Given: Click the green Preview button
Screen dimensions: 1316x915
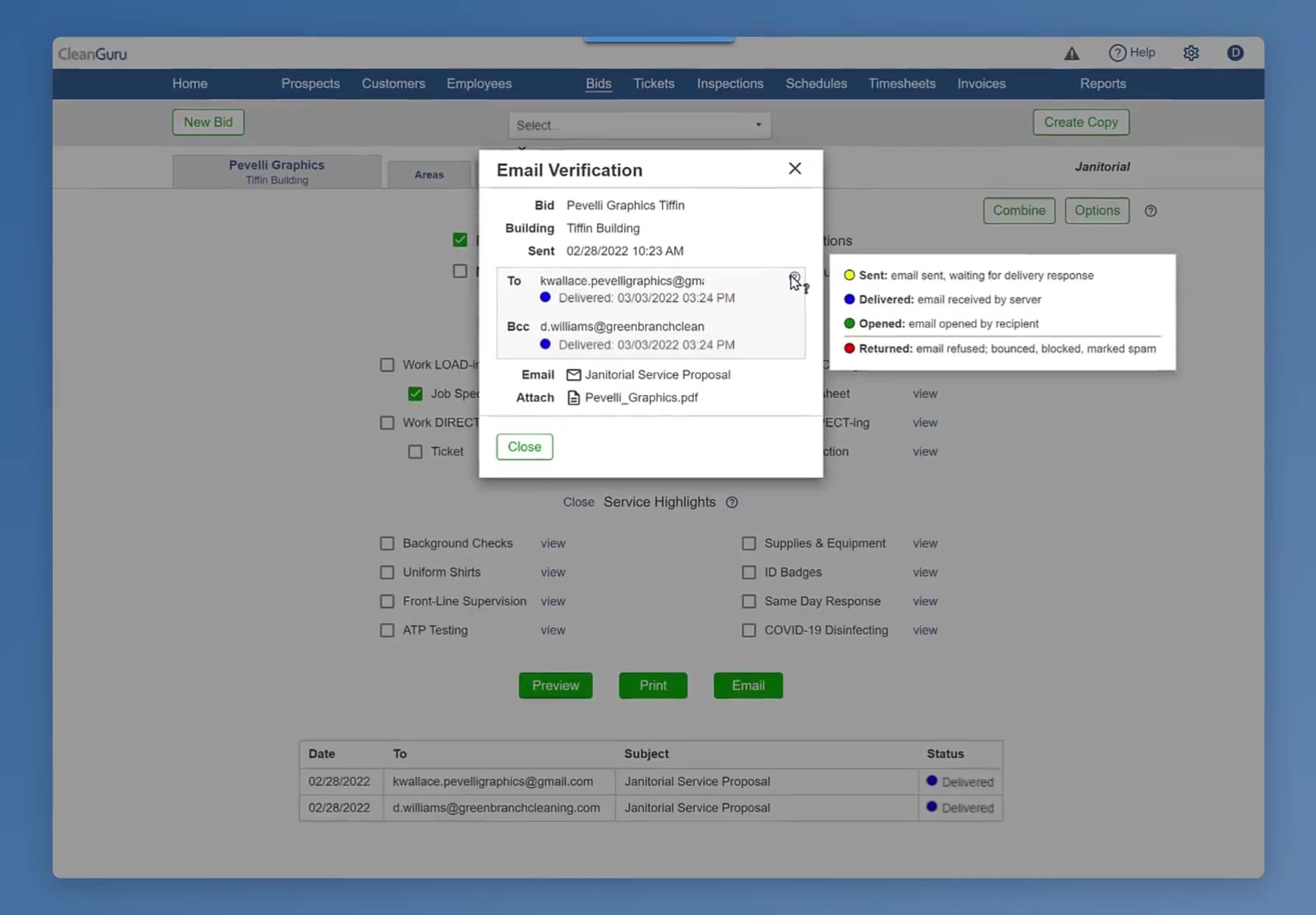Looking at the screenshot, I should [x=556, y=685].
